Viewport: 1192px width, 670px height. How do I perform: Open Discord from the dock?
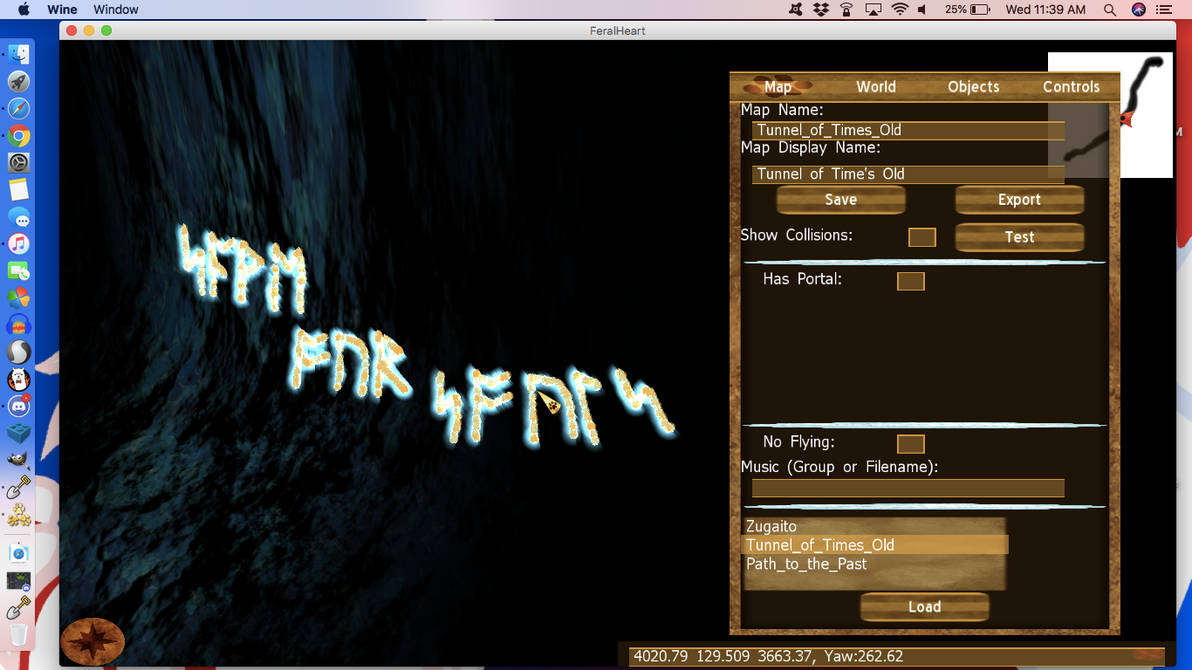[19, 406]
